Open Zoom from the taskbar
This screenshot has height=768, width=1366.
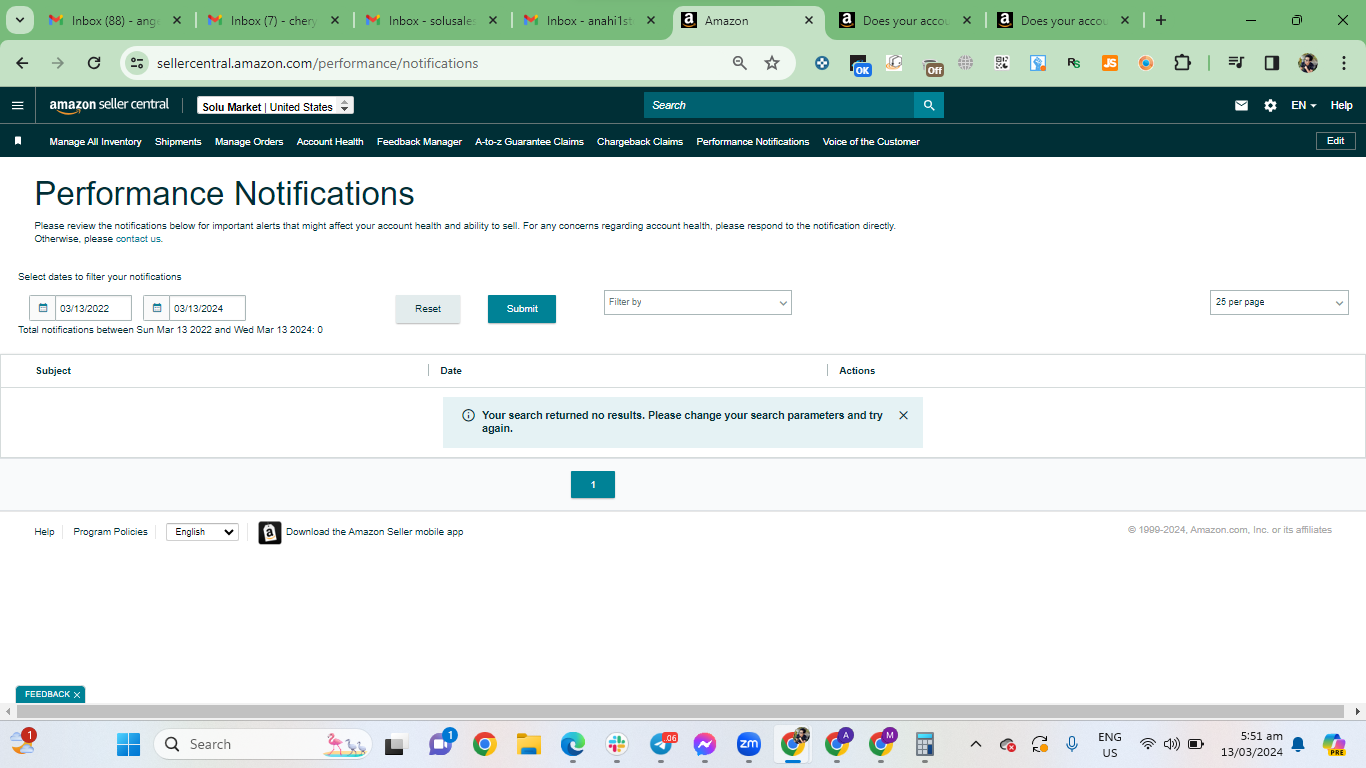point(749,744)
